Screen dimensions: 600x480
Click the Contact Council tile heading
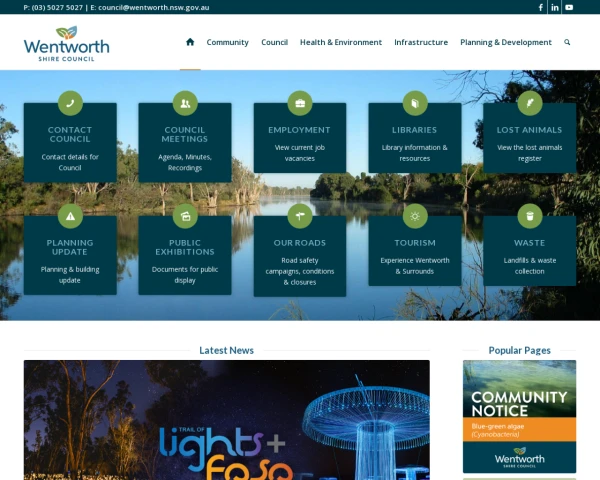(x=70, y=134)
